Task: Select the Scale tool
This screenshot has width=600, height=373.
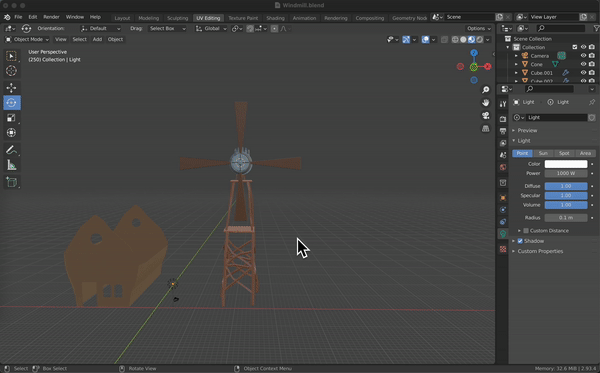Action: tap(11, 117)
